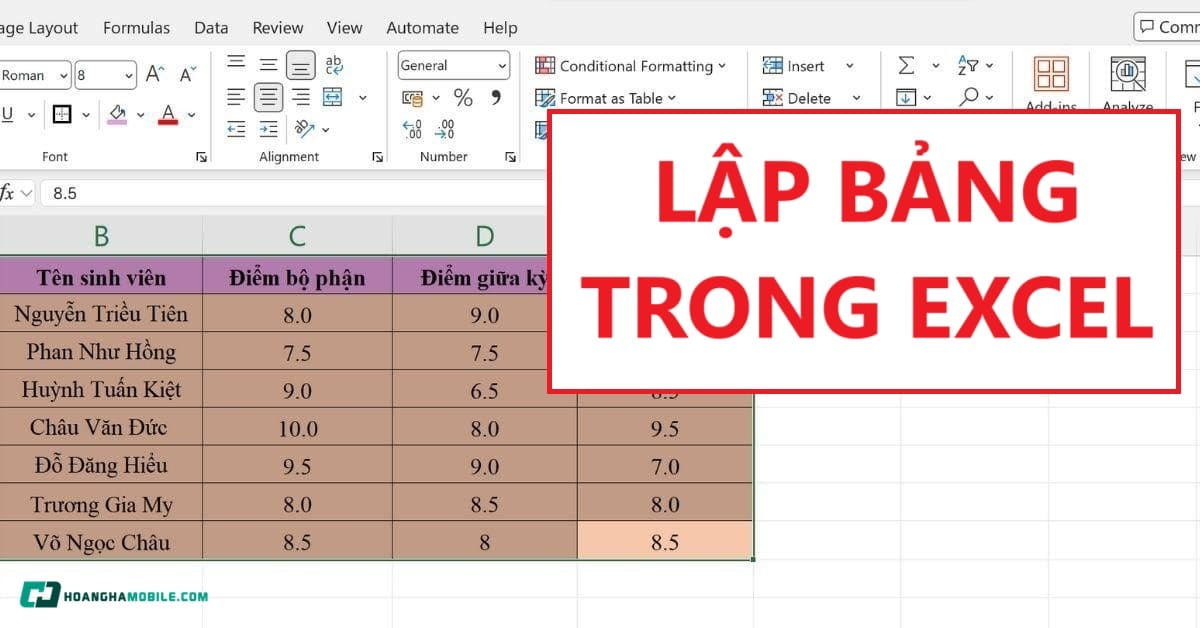Open the Add-ins icon

tap(1050, 75)
